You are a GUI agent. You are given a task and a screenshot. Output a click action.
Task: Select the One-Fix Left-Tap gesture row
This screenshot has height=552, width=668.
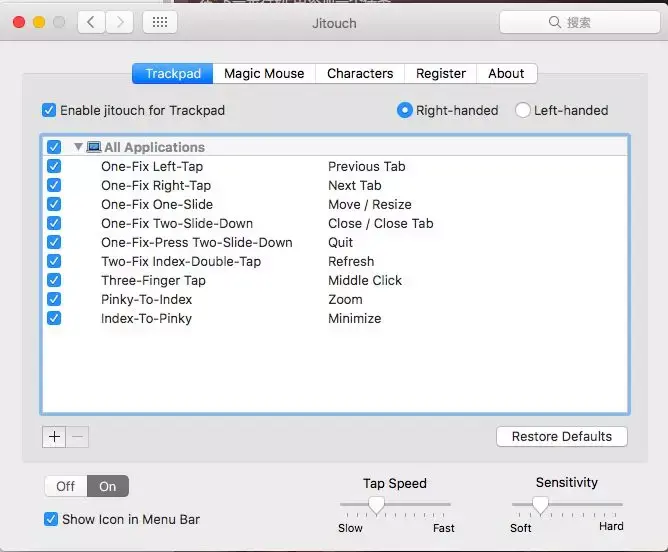pyautogui.click(x=335, y=166)
